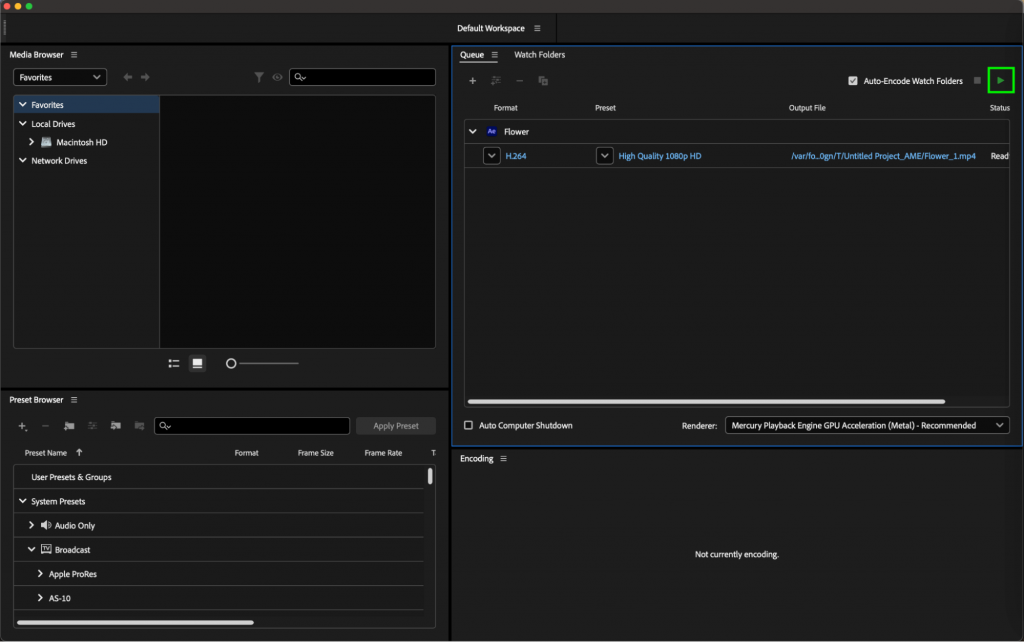Duplicate the selected queue item
This screenshot has height=642, width=1024.
pos(543,80)
